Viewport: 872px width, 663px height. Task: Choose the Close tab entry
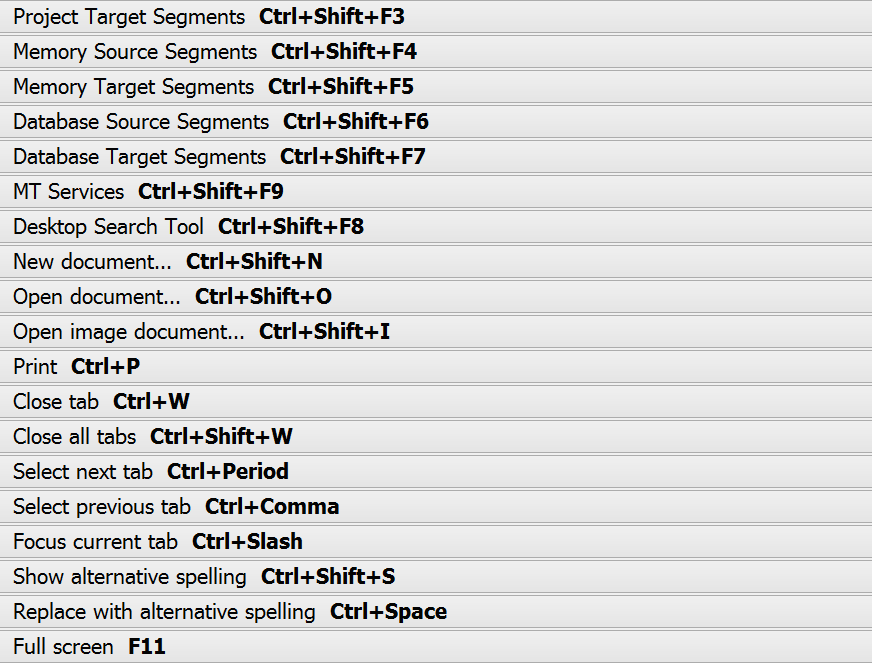(x=56, y=402)
